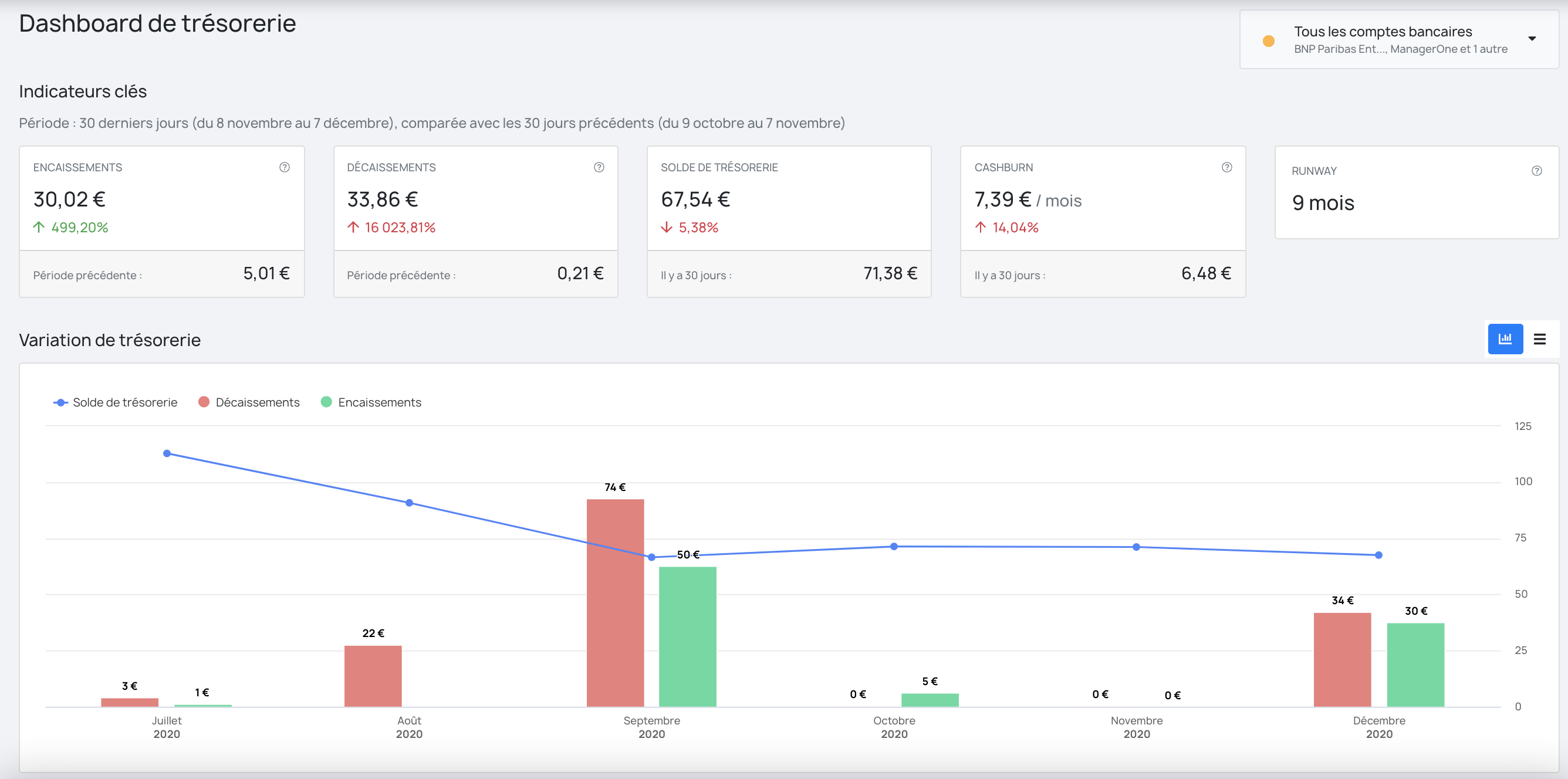Click the 16 023,81% increase indicator

[391, 228]
